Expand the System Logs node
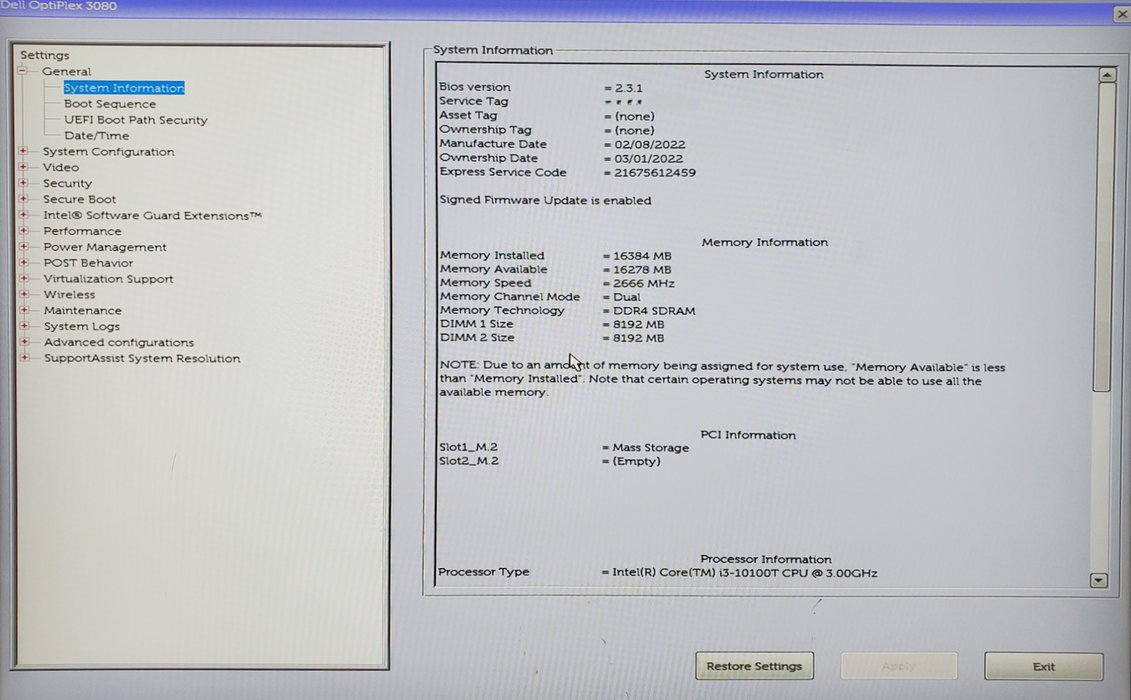Screen dimensions: 1131x700 pos(24,325)
